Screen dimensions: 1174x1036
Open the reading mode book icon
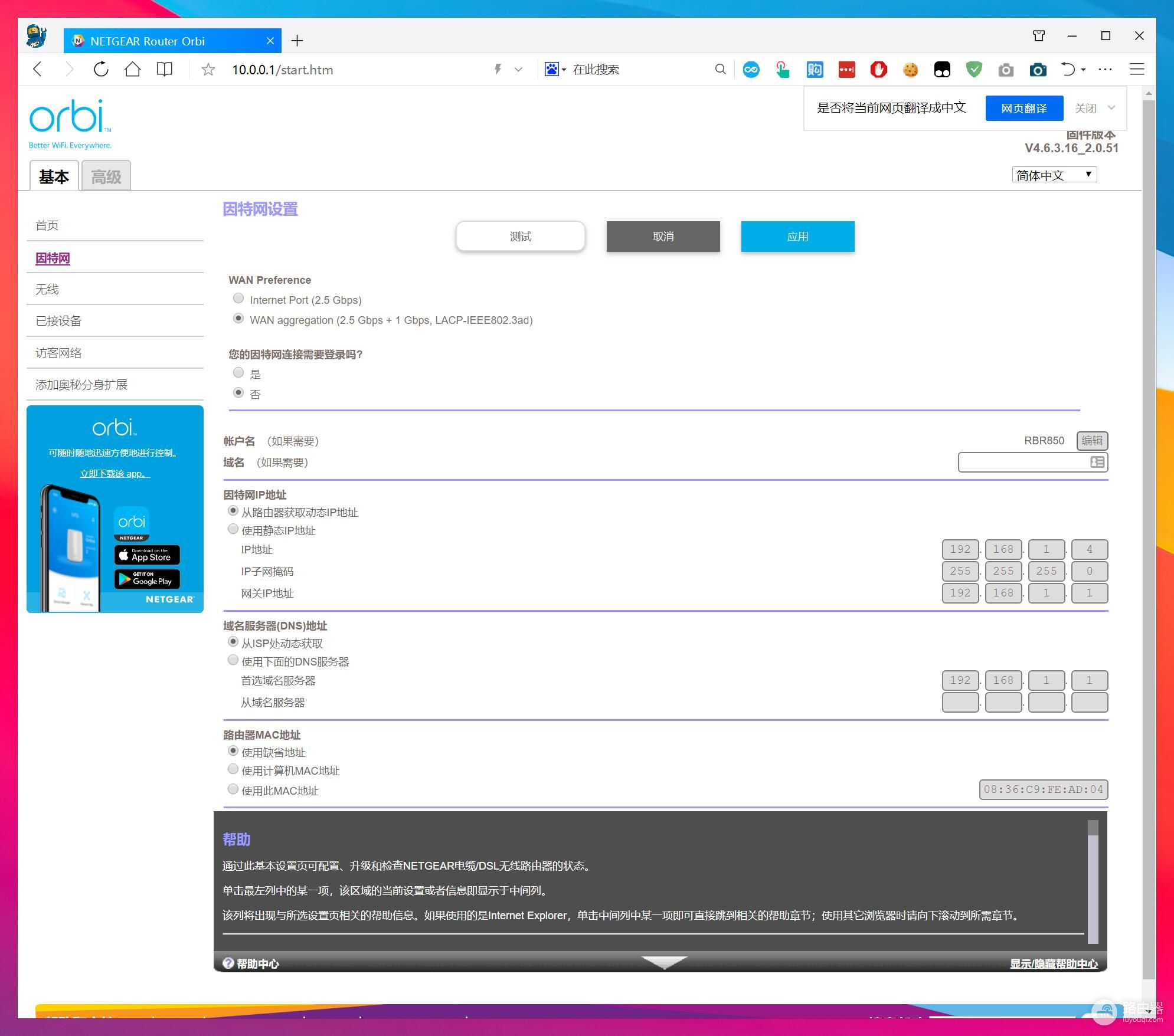click(165, 70)
